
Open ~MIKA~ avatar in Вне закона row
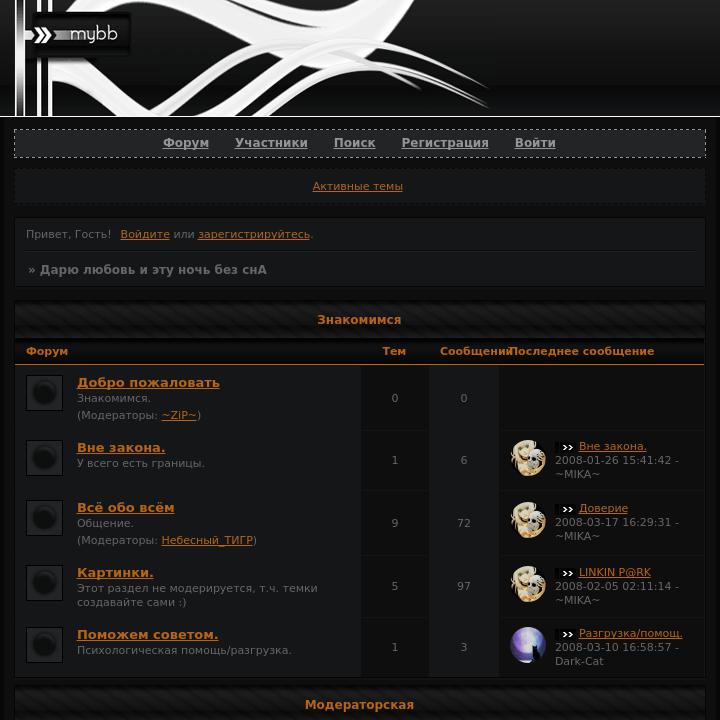pyautogui.click(x=528, y=458)
